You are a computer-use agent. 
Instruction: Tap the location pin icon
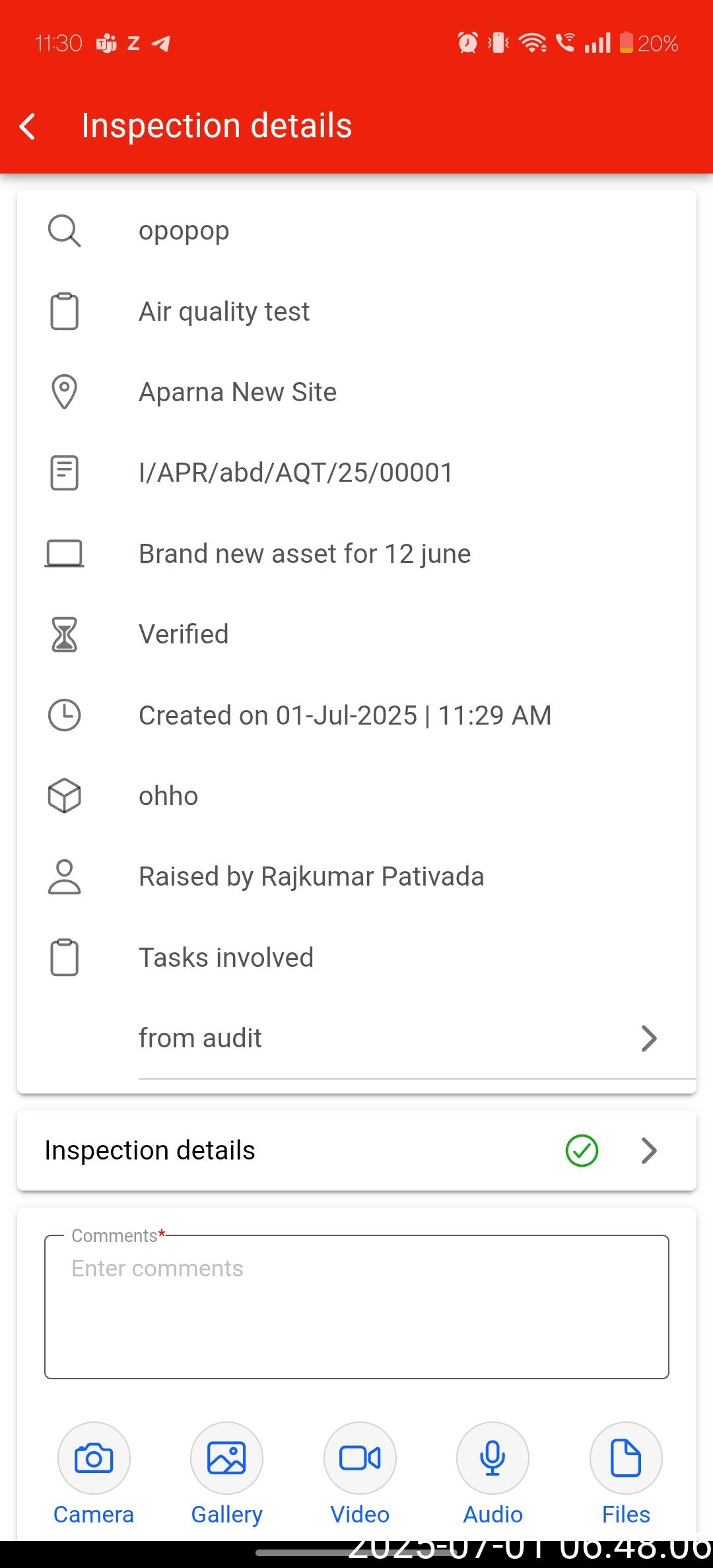point(64,392)
